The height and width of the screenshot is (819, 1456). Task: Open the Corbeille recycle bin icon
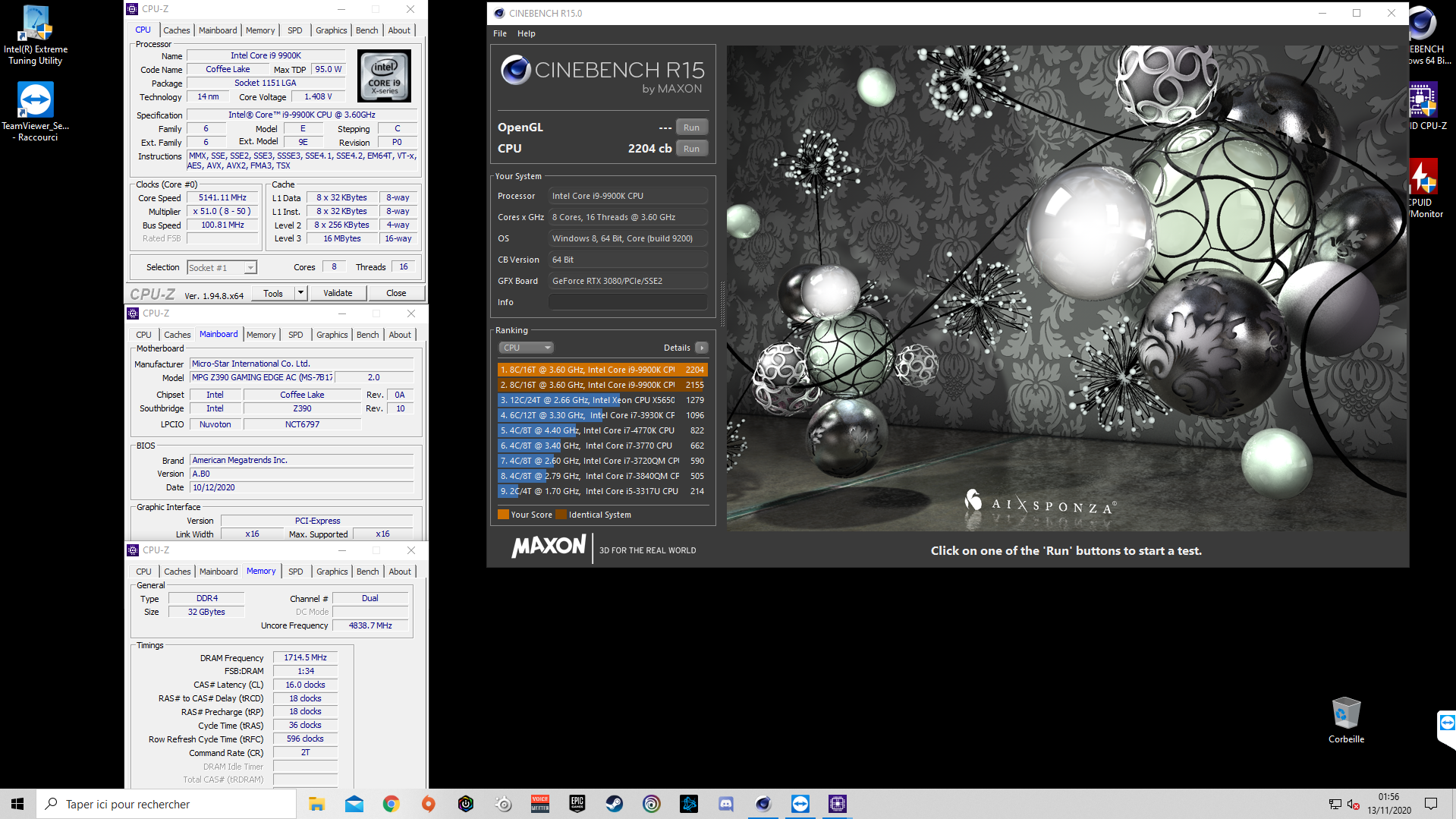pos(1346,720)
